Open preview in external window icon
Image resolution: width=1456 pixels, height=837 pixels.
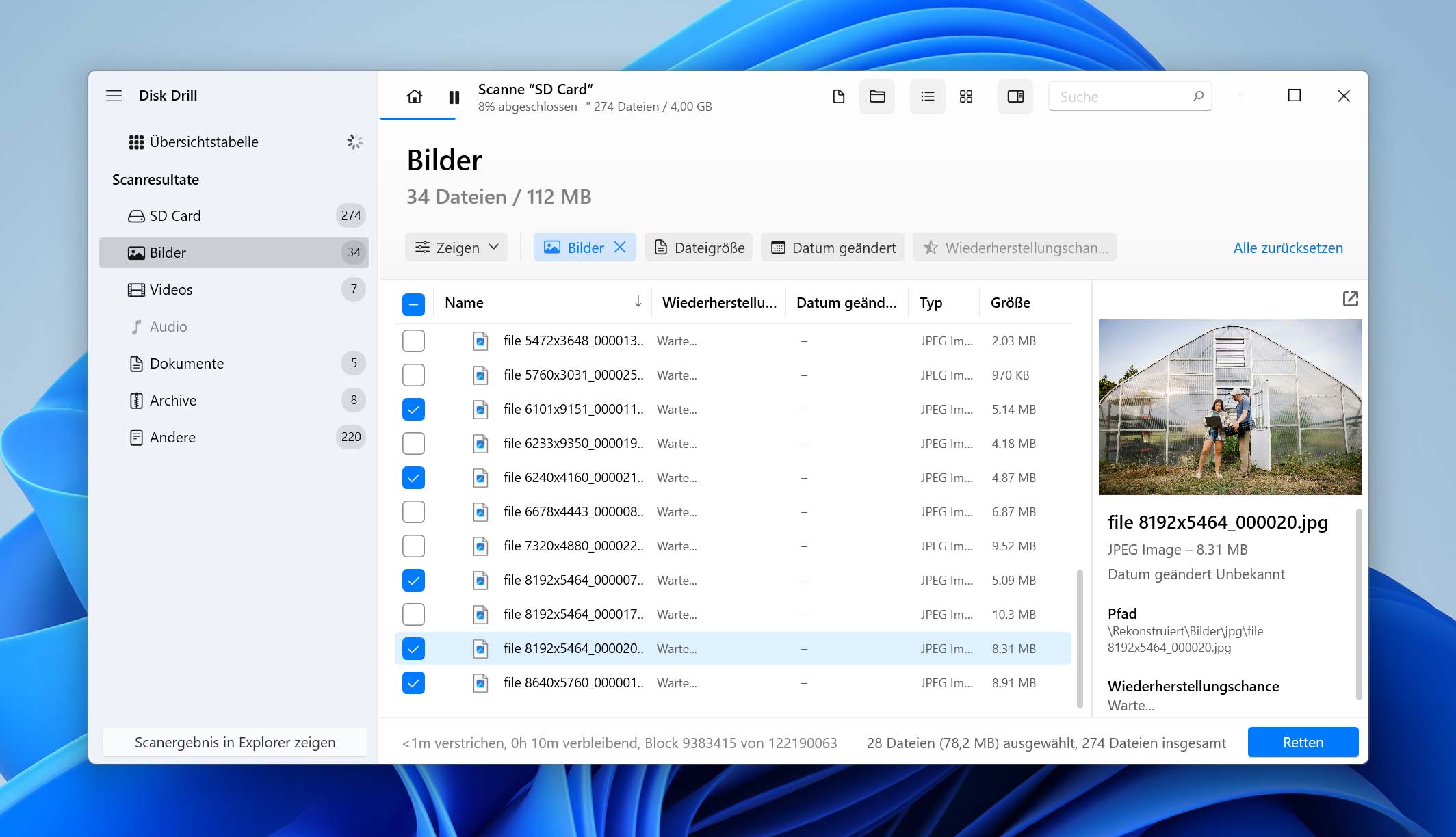point(1350,299)
